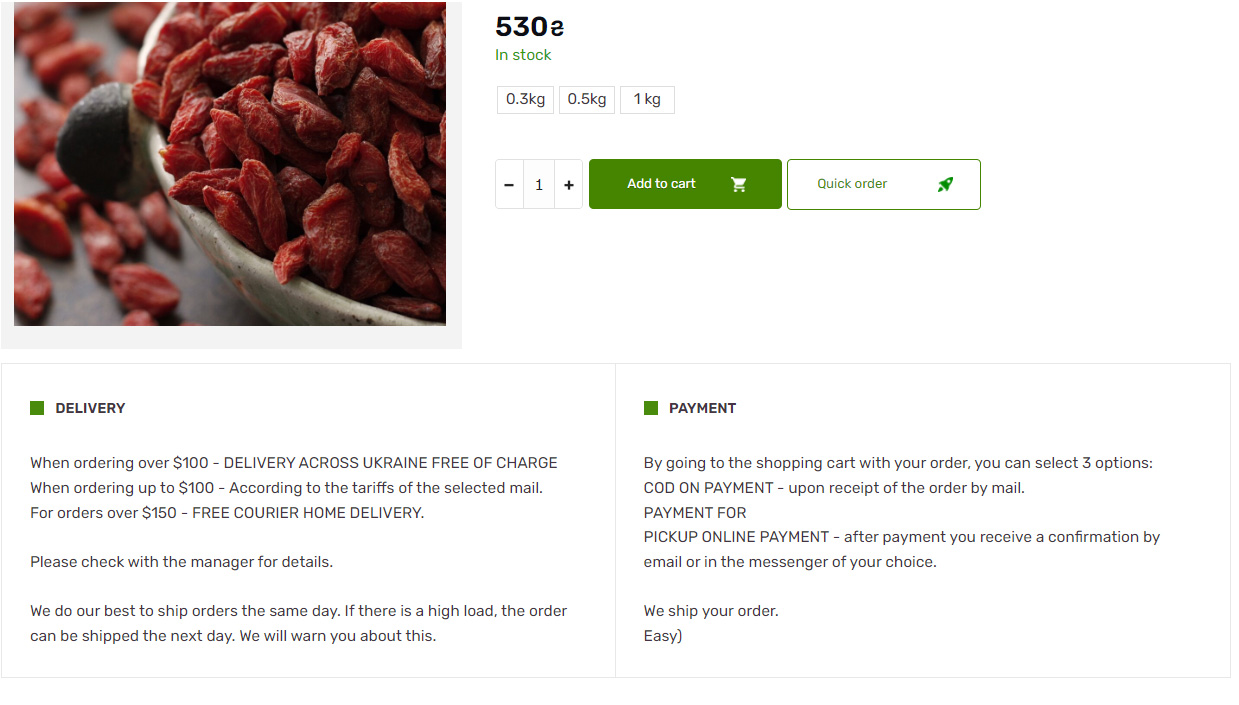Choose the 0.5kg weight option

[587, 100]
